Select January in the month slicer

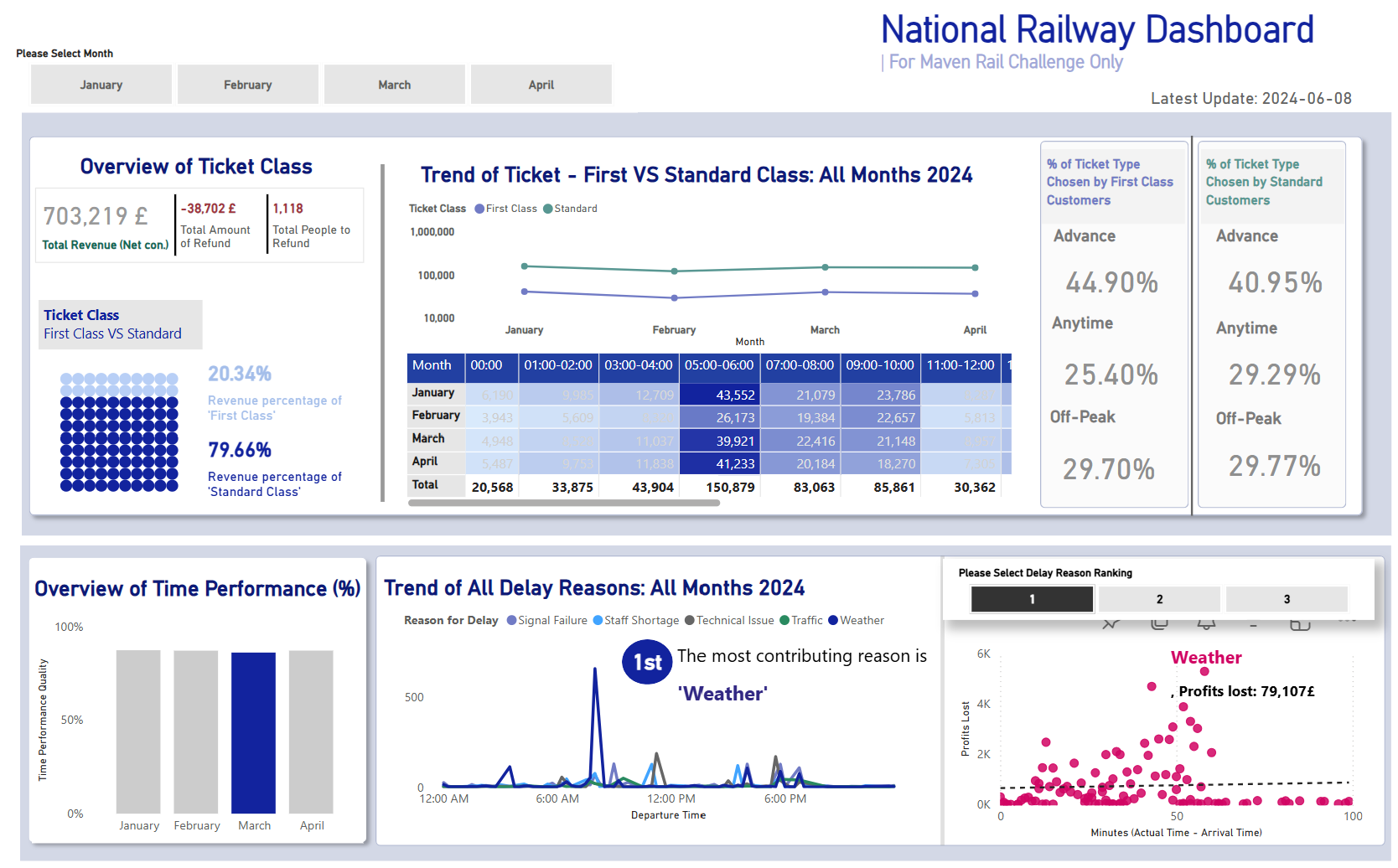point(101,85)
